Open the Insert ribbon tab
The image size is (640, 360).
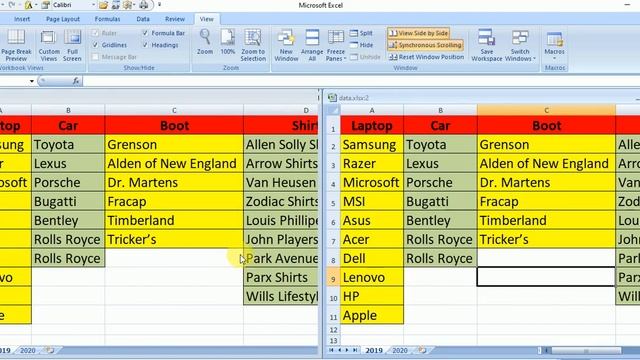coord(22,19)
